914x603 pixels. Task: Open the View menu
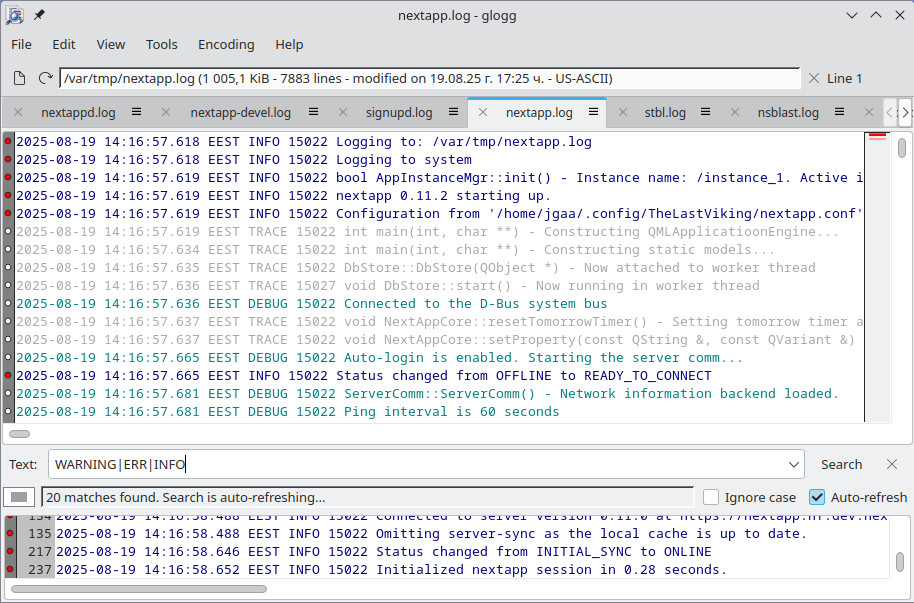click(x=111, y=44)
